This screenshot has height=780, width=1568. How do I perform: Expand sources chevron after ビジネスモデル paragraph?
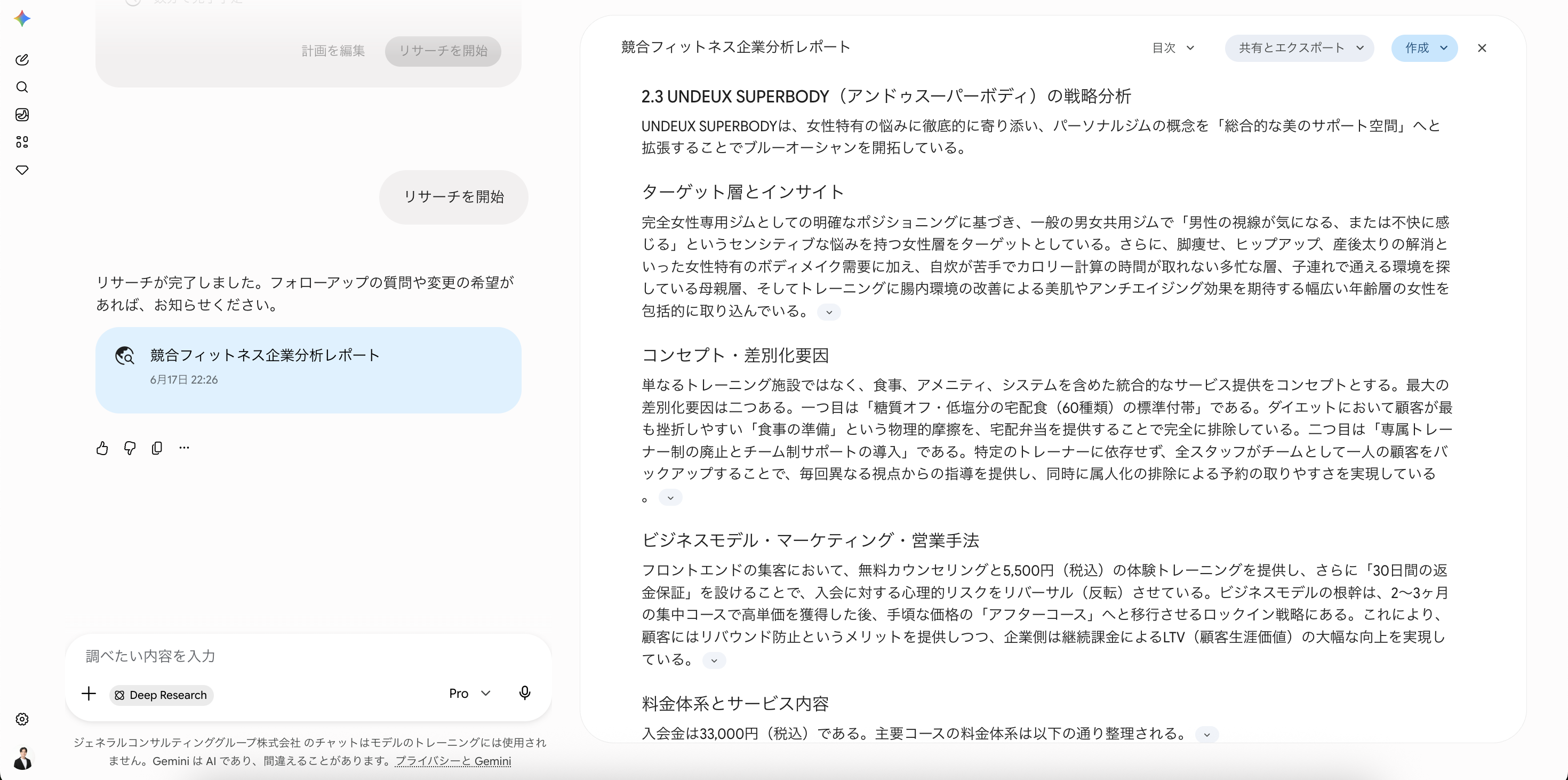(x=714, y=660)
